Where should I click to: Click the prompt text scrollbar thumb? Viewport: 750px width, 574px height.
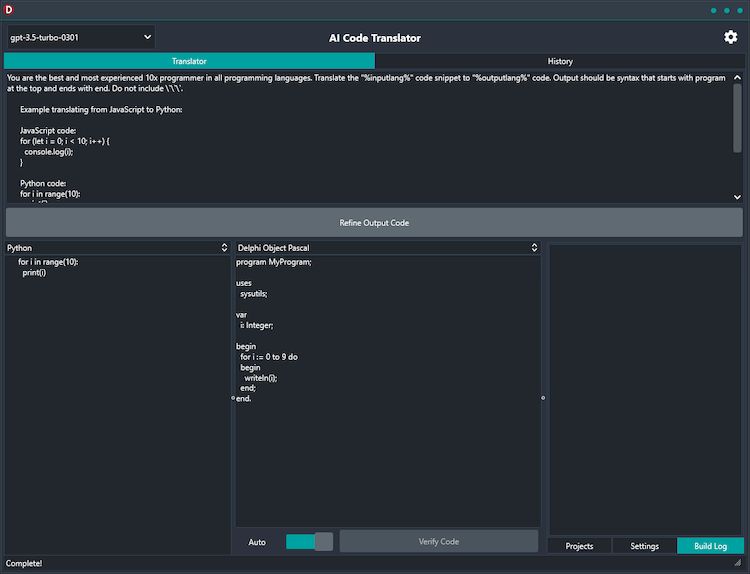click(x=738, y=117)
